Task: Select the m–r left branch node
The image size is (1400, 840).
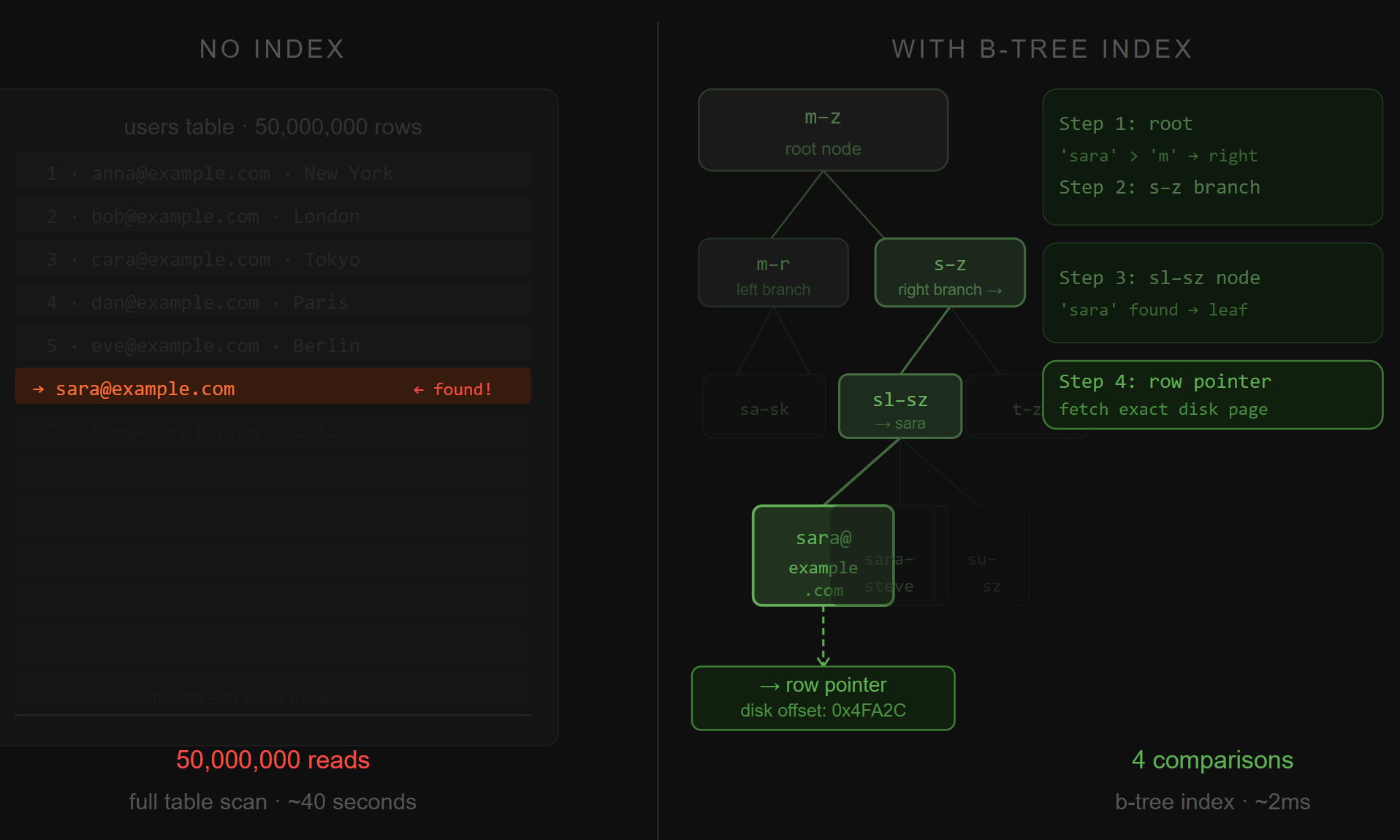Action: [773, 272]
